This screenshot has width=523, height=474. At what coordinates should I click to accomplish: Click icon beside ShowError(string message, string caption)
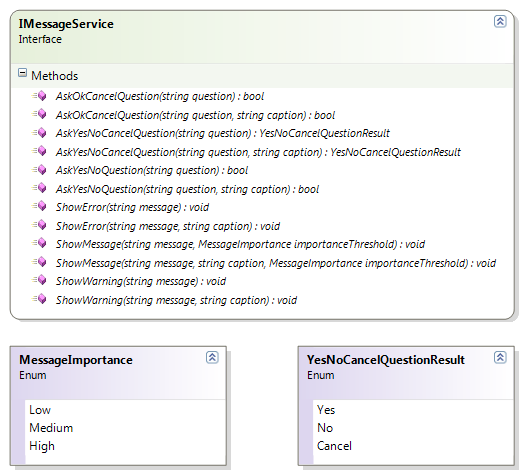(39, 225)
